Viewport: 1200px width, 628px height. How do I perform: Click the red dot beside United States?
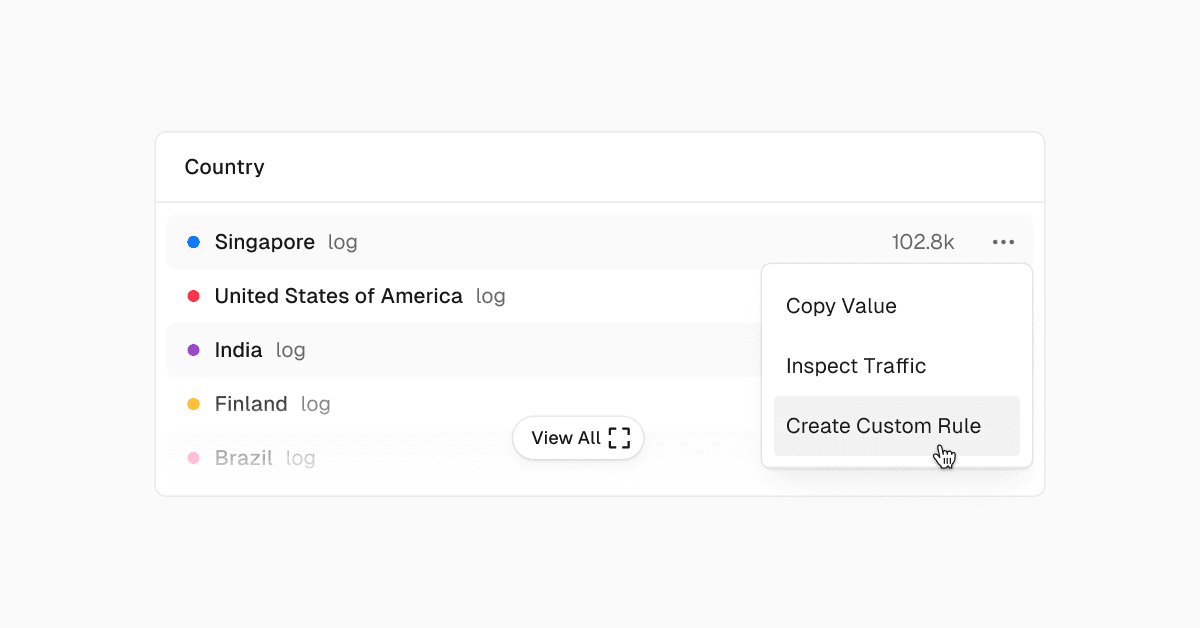(x=194, y=296)
